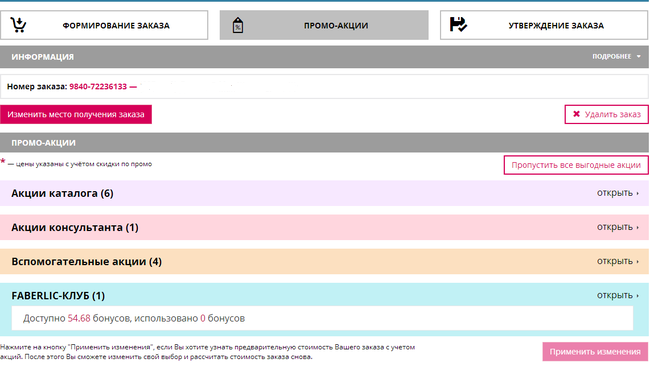
Task: Go to the Утверждение заказа step
Action: (x=544, y=25)
